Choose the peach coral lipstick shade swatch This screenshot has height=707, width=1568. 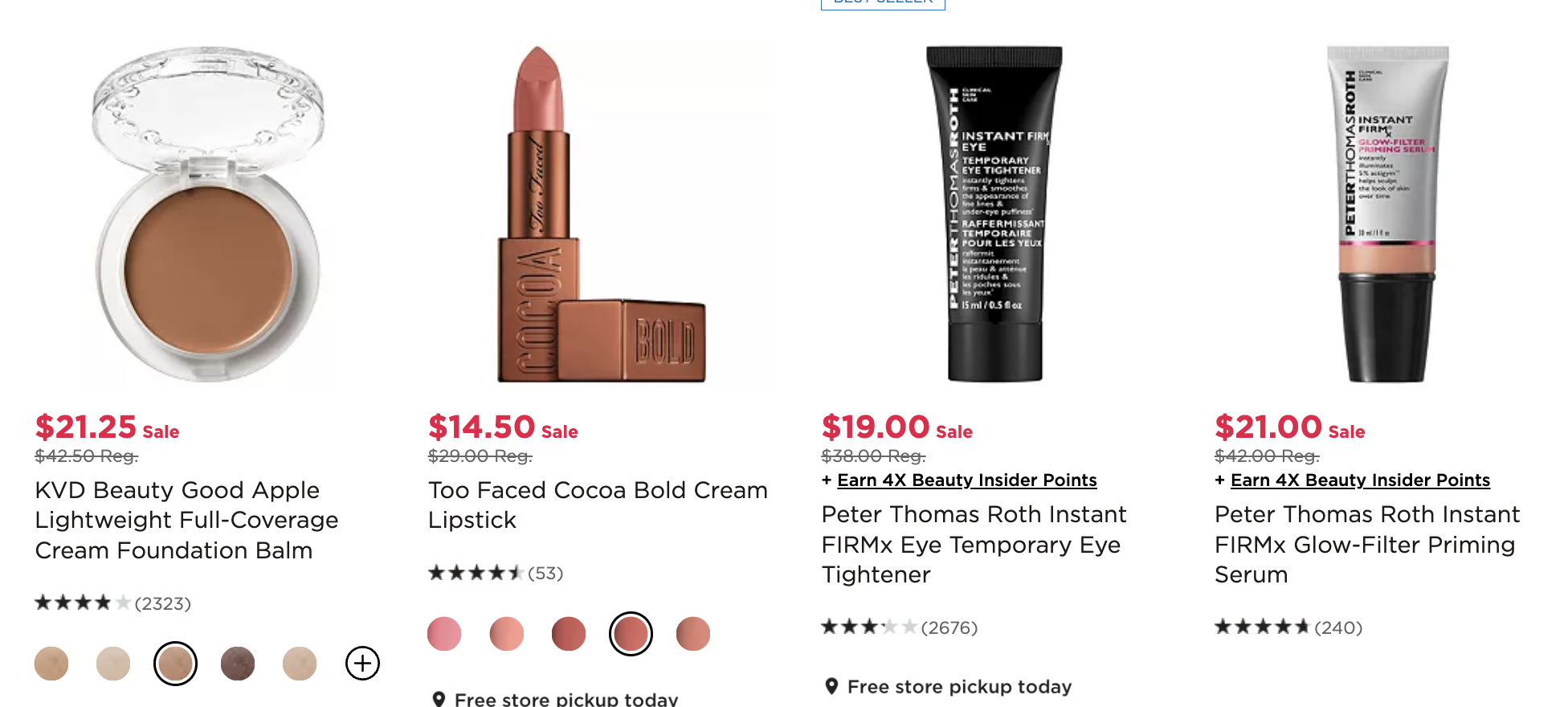[507, 634]
